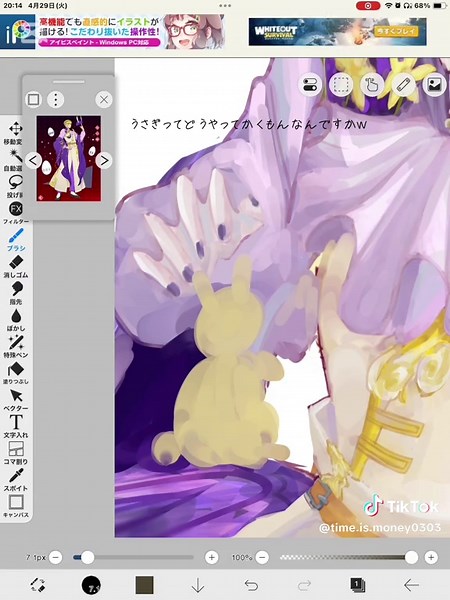Tap the down arrow to hide toolbar
Viewport: 450px width, 600px height.
pyautogui.click(x=198, y=585)
